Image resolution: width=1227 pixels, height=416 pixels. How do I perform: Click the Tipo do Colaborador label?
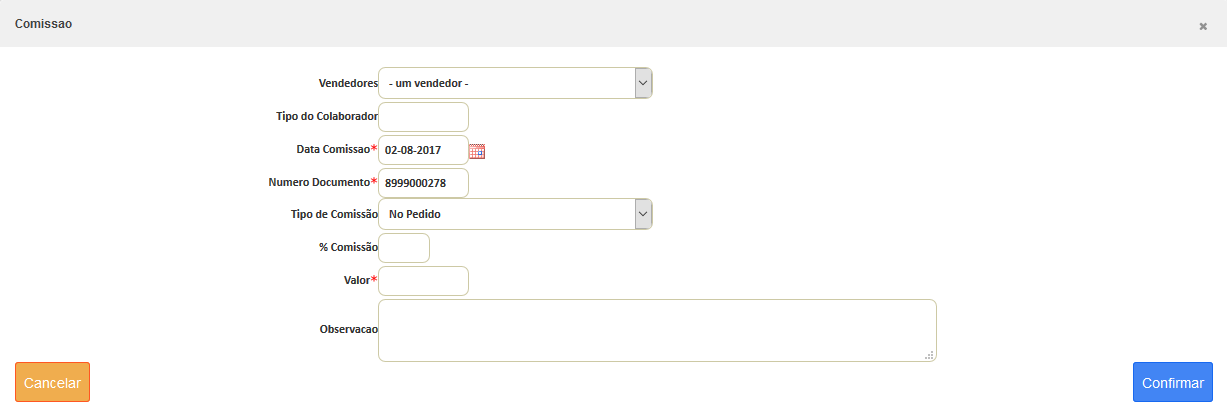tap(326, 116)
